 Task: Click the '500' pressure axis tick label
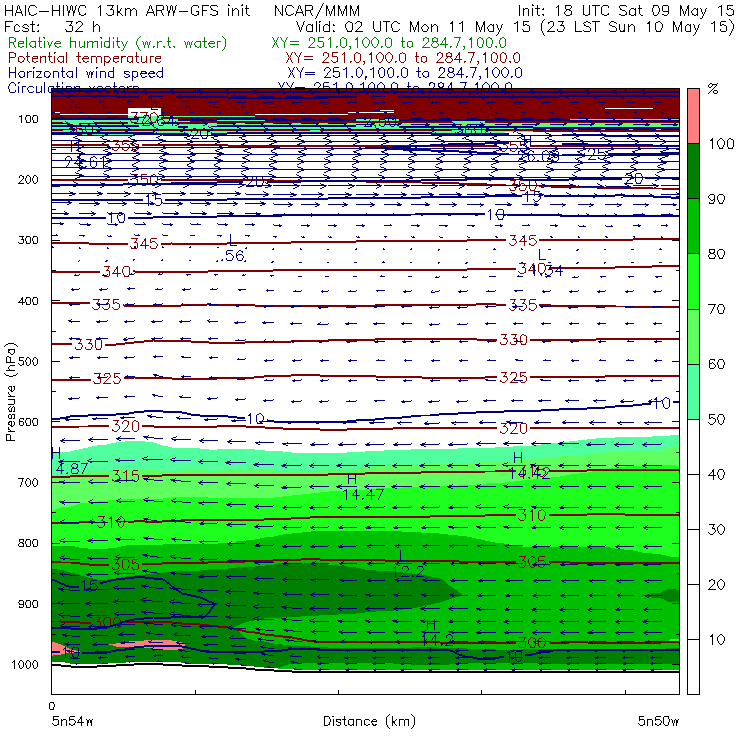pyautogui.click(x=28, y=362)
